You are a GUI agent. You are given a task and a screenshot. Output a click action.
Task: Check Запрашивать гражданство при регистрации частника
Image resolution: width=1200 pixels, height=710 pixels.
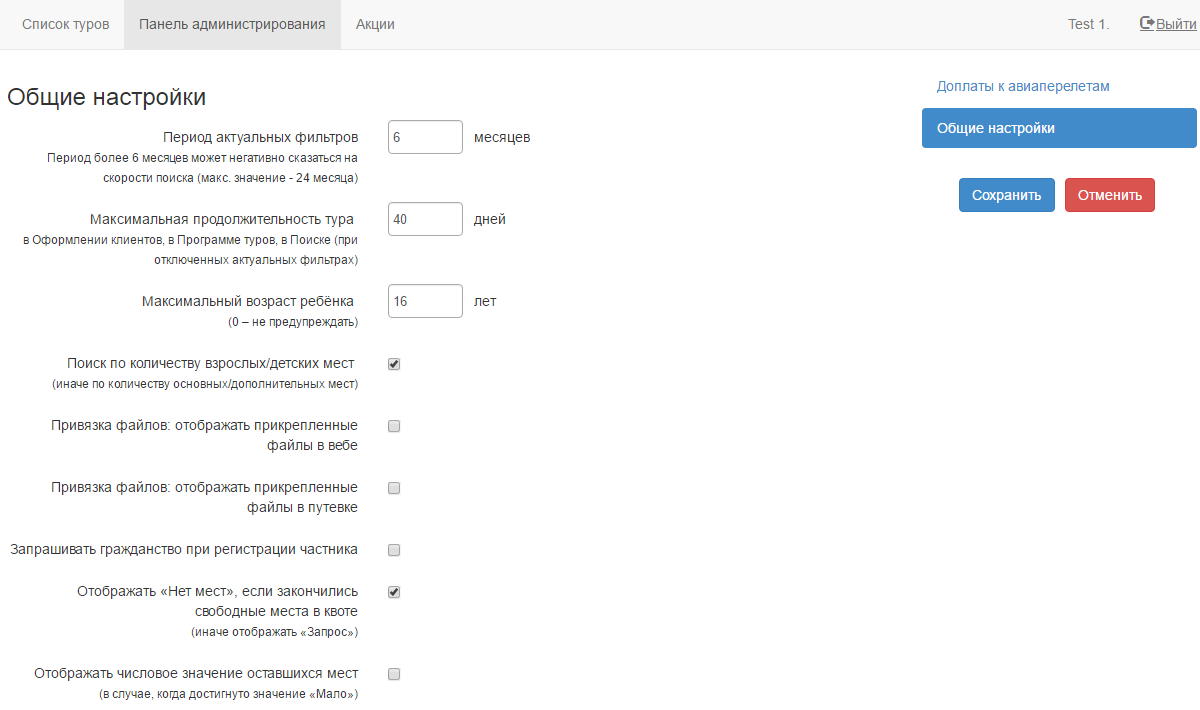(x=394, y=550)
